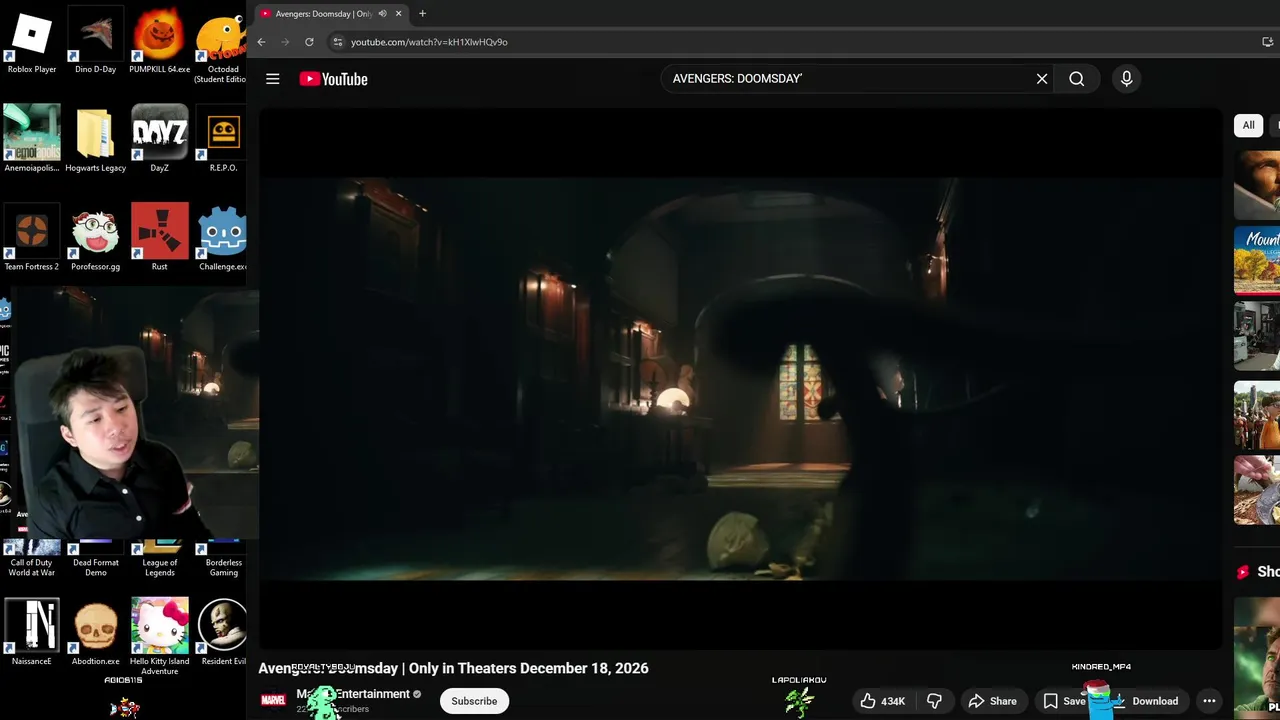Open the YouTube hamburger guide menu

point(272,79)
